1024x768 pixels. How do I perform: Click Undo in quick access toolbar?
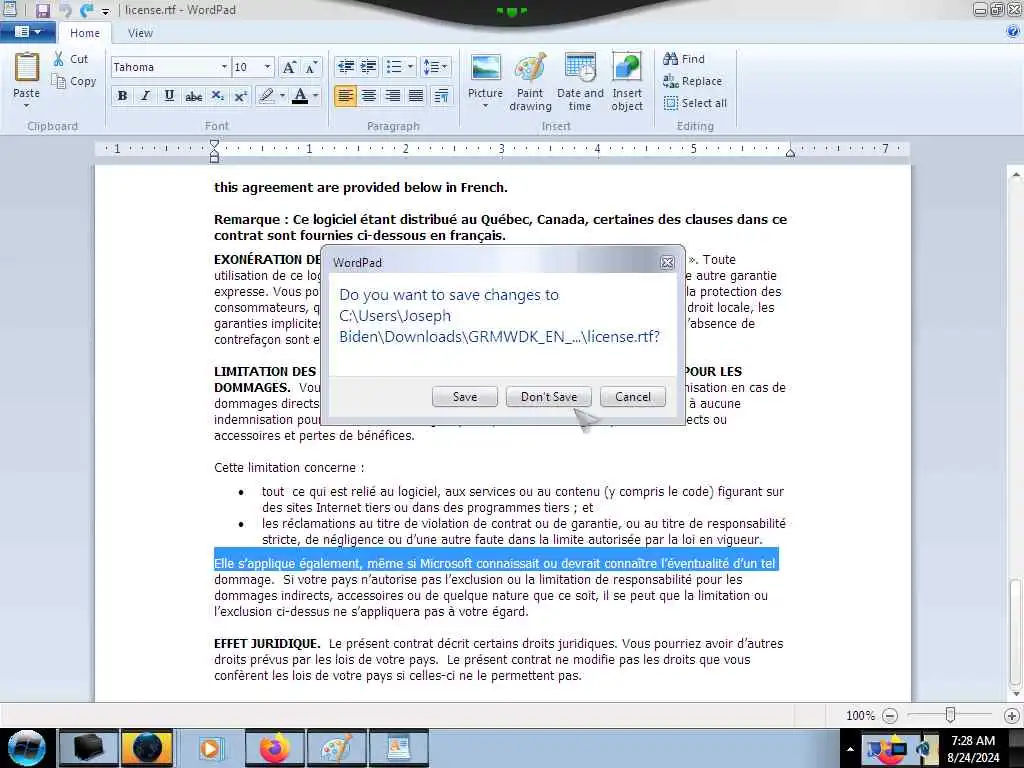[x=65, y=10]
